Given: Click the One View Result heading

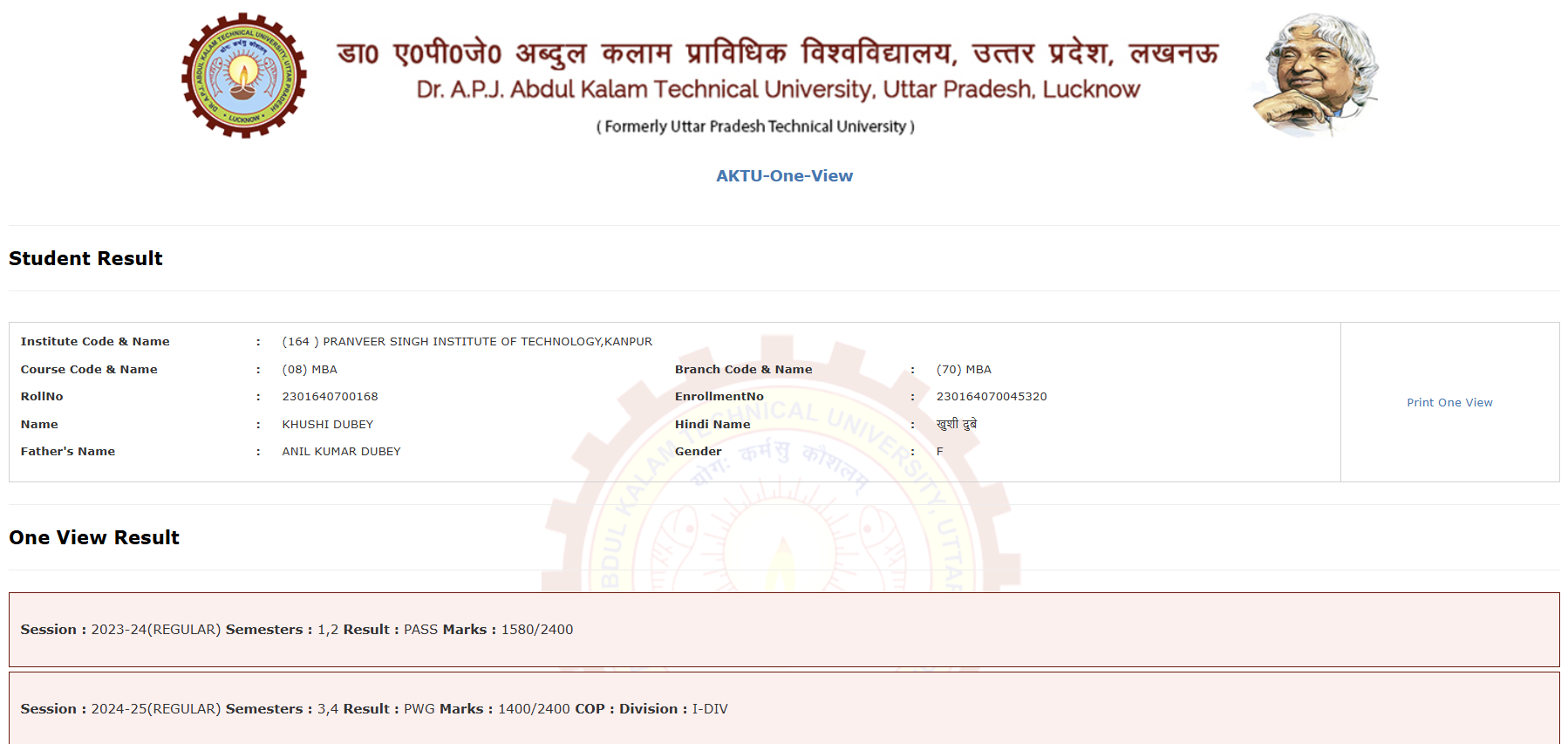Looking at the screenshot, I should click(x=94, y=537).
